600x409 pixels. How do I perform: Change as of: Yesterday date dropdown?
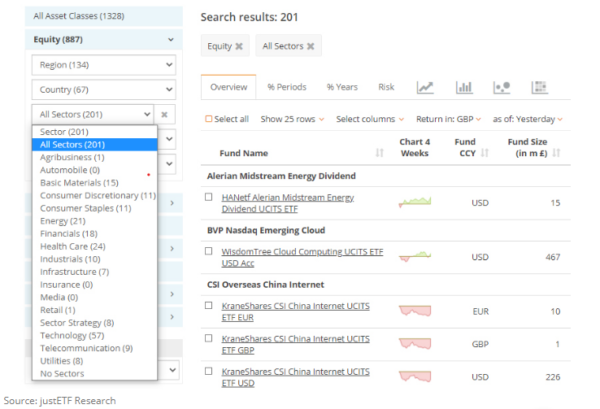528,119
